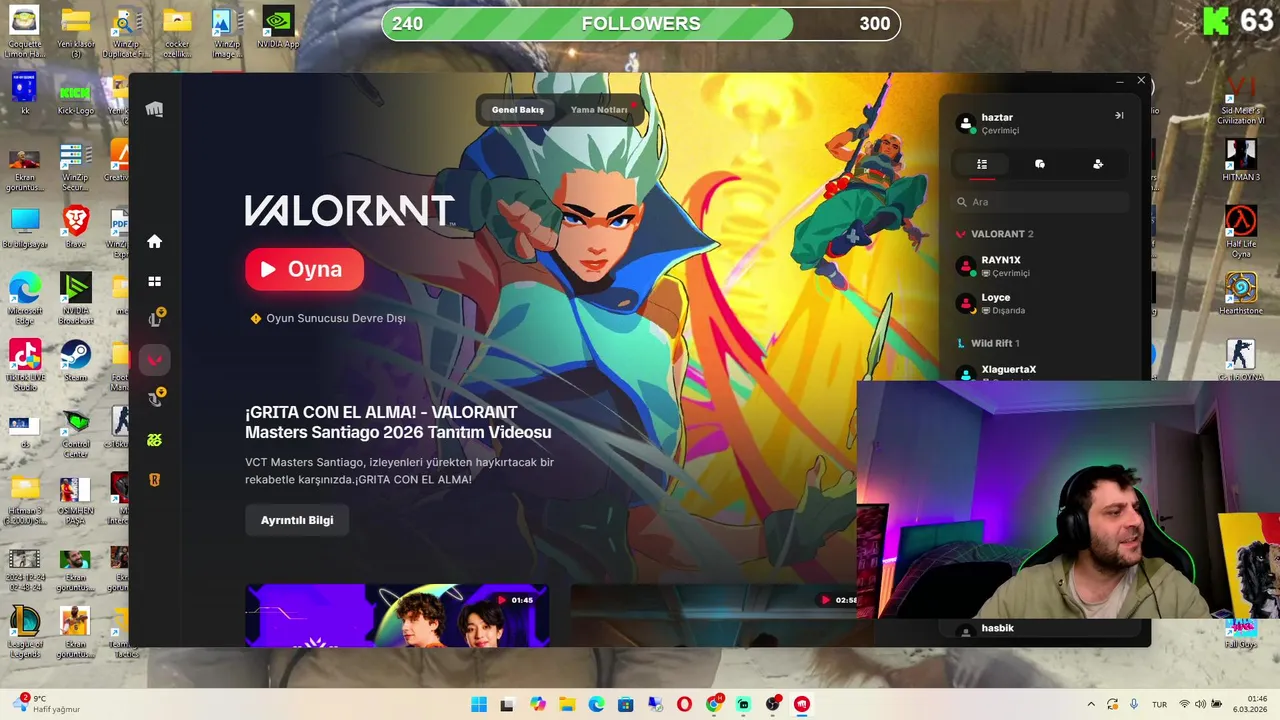This screenshot has width=1280, height=720.
Task: Click the microphone tray icon
Action: click(1134, 704)
